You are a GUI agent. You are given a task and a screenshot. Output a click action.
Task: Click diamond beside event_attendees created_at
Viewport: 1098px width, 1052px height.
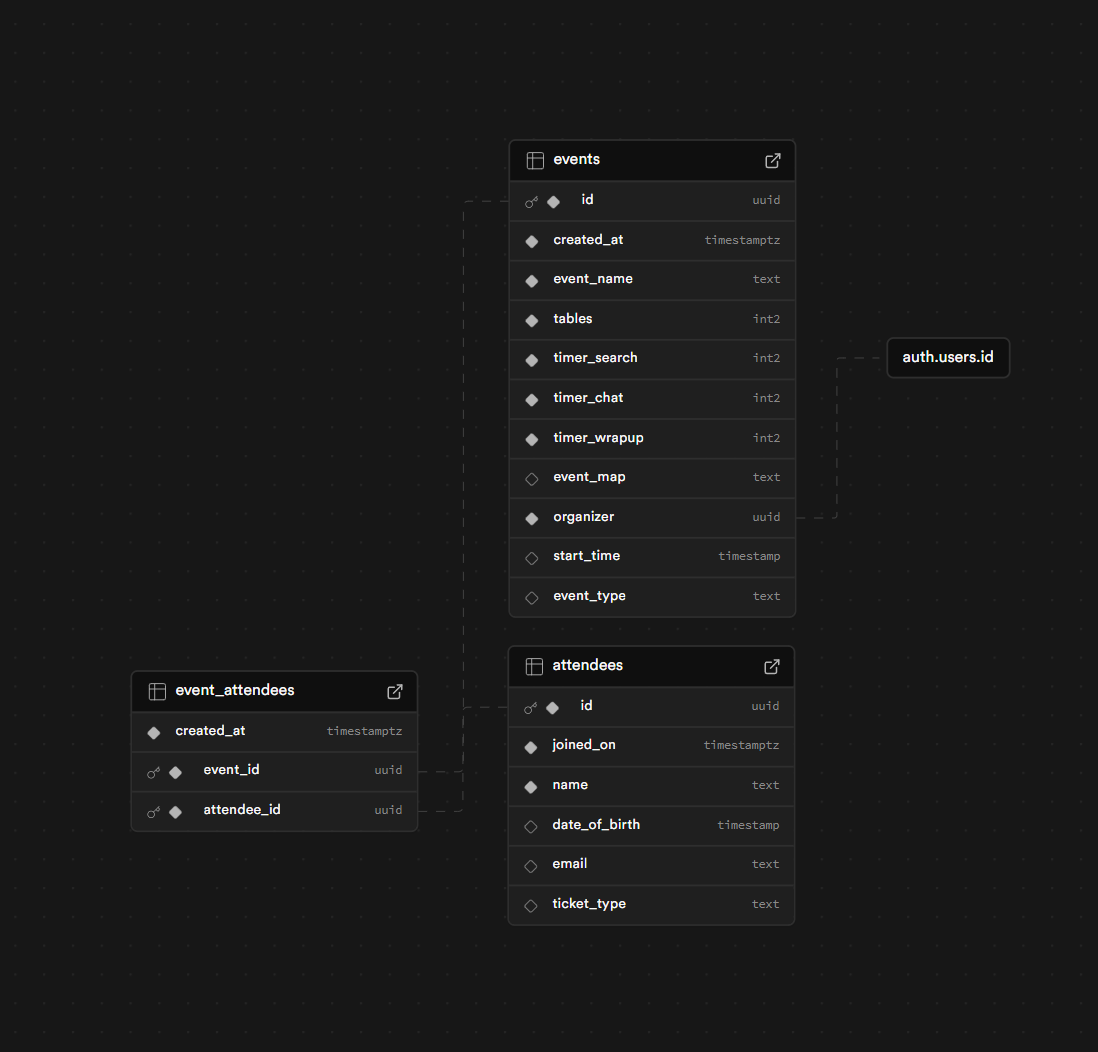point(154,733)
